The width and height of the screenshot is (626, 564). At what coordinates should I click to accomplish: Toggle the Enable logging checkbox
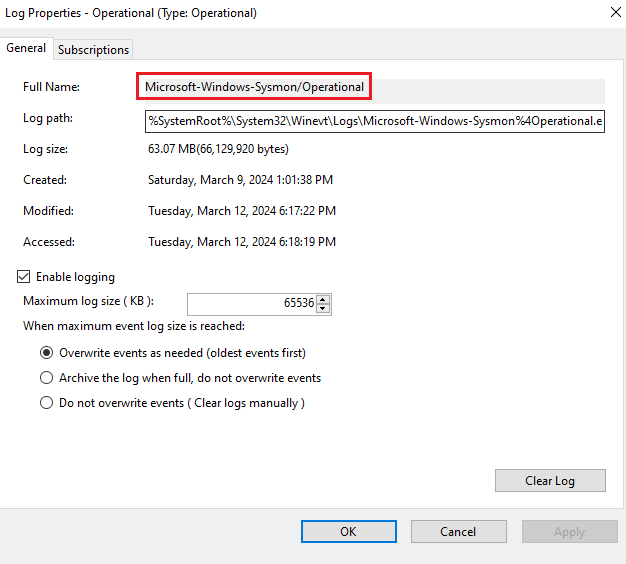24,277
